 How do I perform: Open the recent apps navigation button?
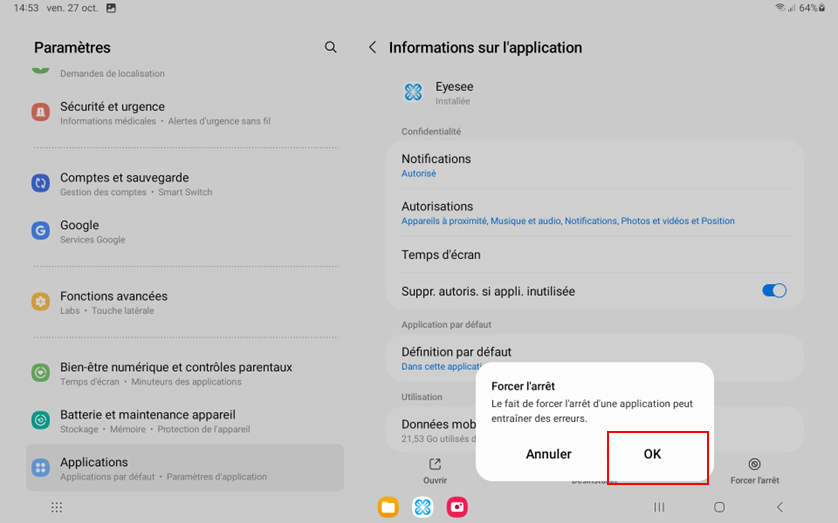tap(659, 507)
